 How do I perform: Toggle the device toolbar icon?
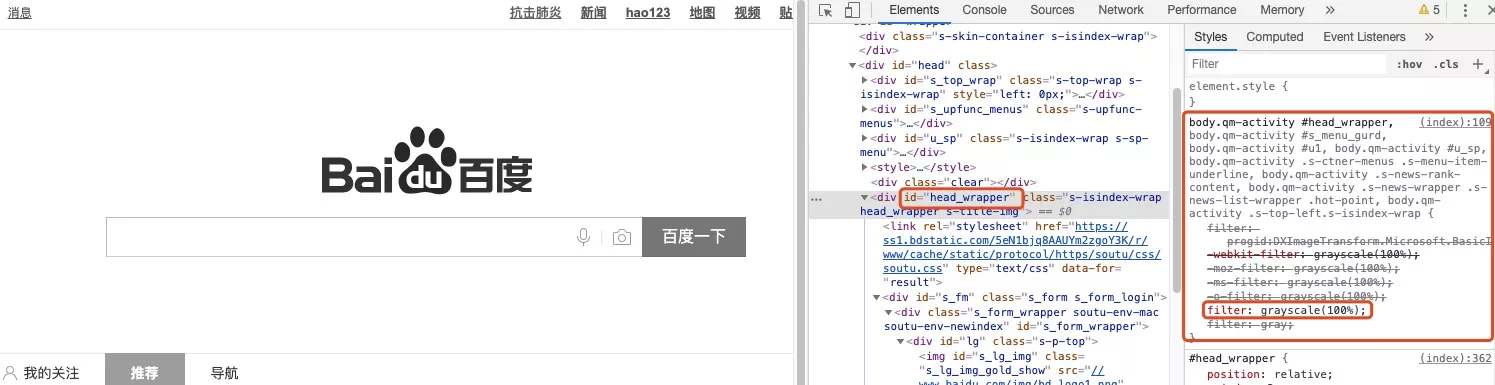pyautogui.click(x=851, y=10)
